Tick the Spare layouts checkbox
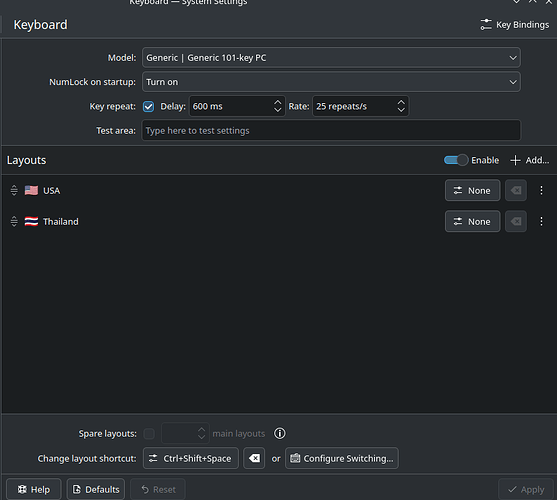557x500 pixels. point(149,434)
